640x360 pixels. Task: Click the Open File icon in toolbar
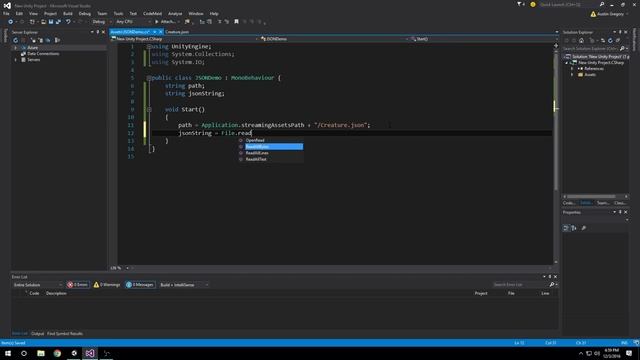43,22
